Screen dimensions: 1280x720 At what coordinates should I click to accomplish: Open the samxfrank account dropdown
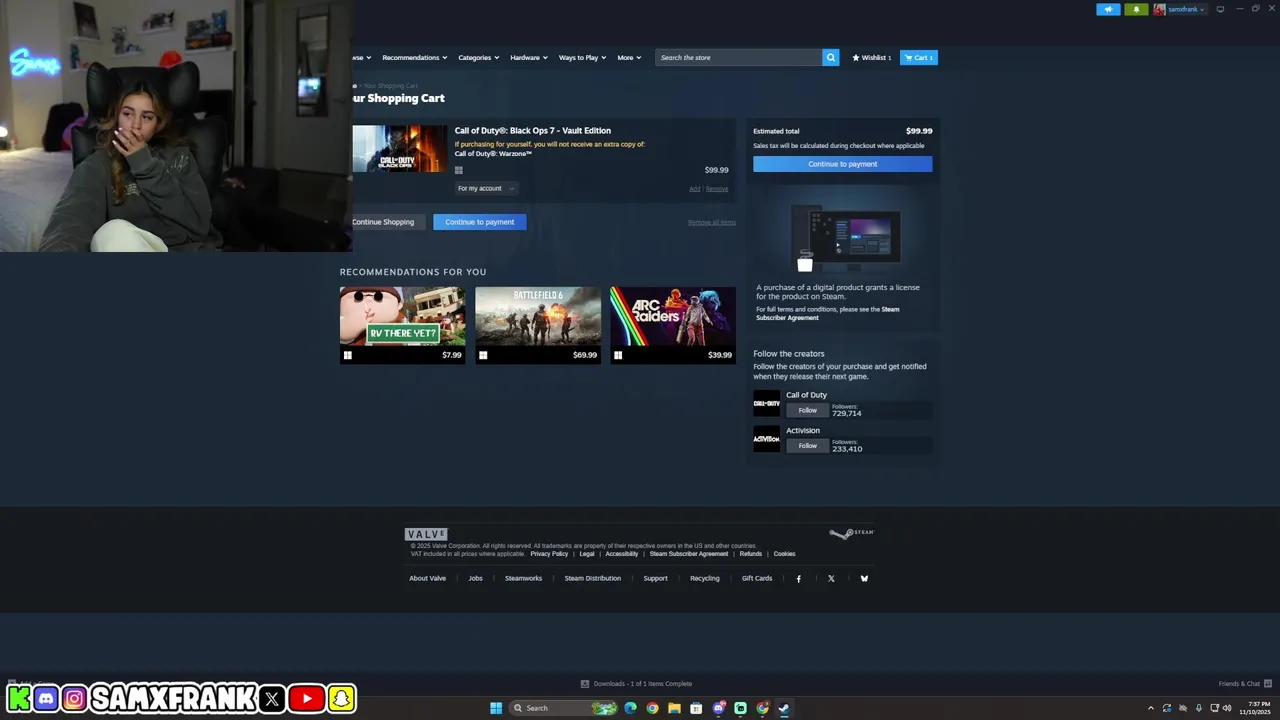1186,9
